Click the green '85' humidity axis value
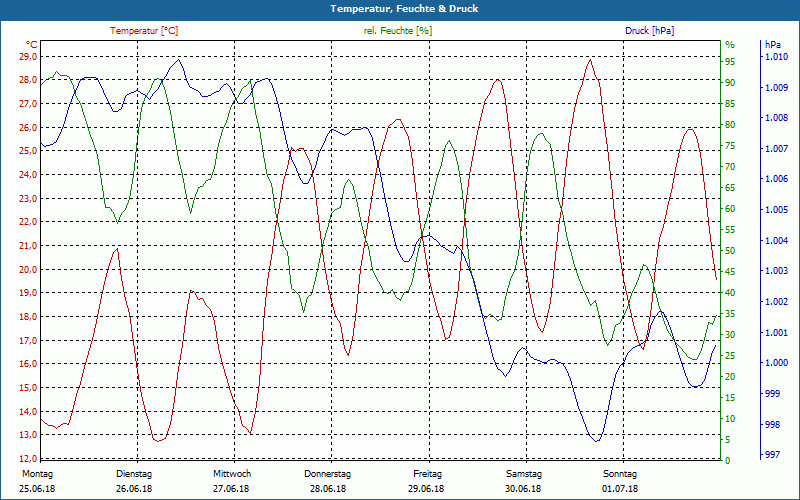This screenshot has height=500, width=800. (730, 104)
